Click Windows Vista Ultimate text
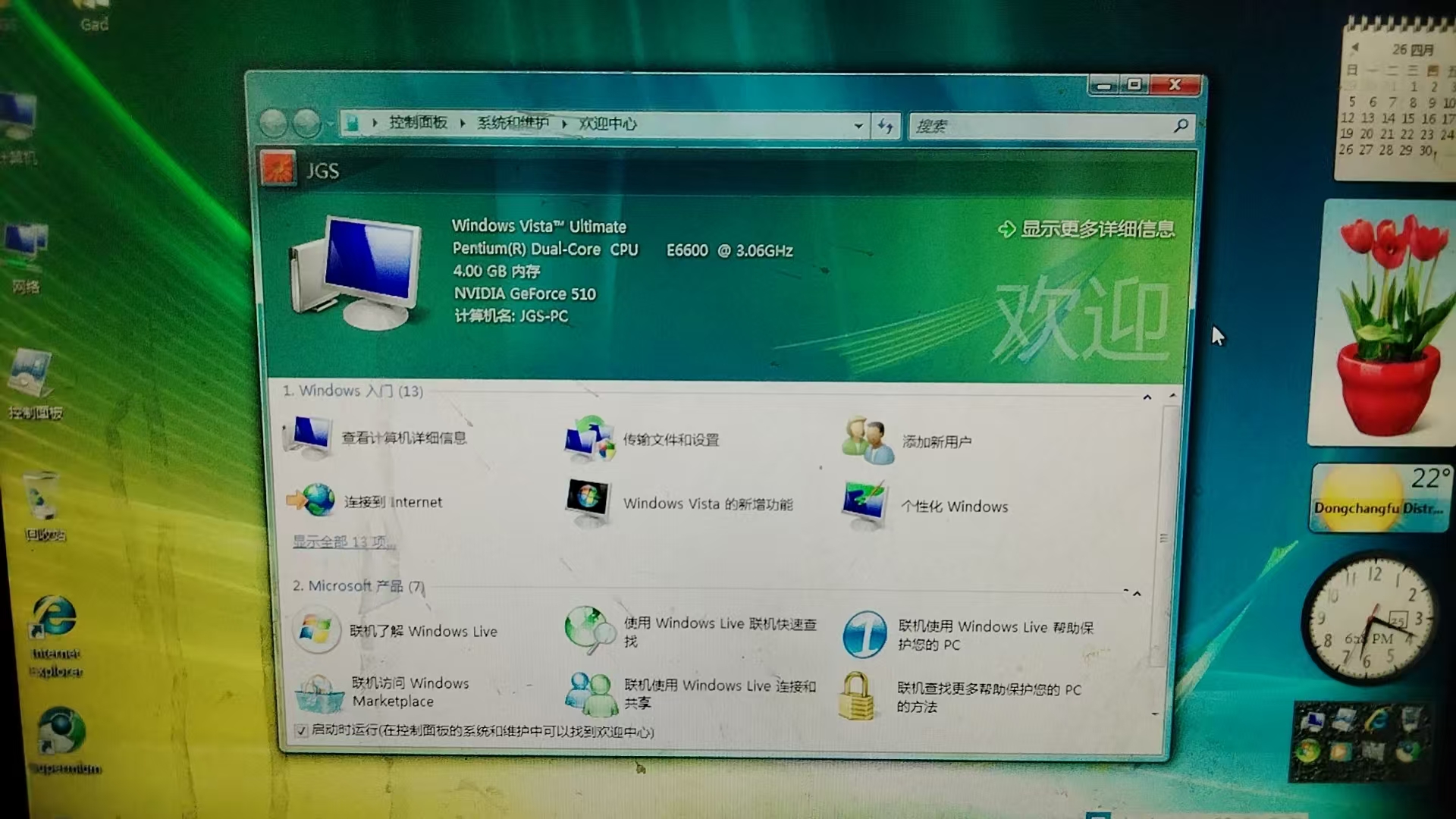Image resolution: width=1456 pixels, height=819 pixels. pos(539,226)
